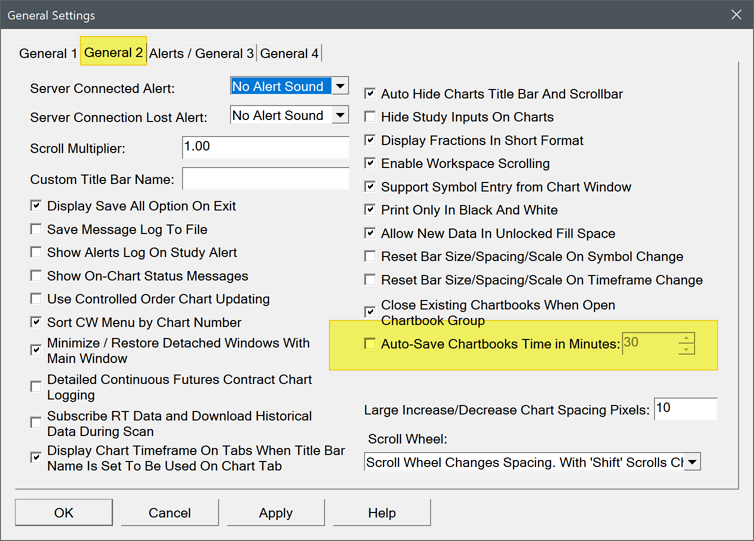Click Large Increase/Decrease Chart Spacing Pixels field
754x541 pixels.
686,409
